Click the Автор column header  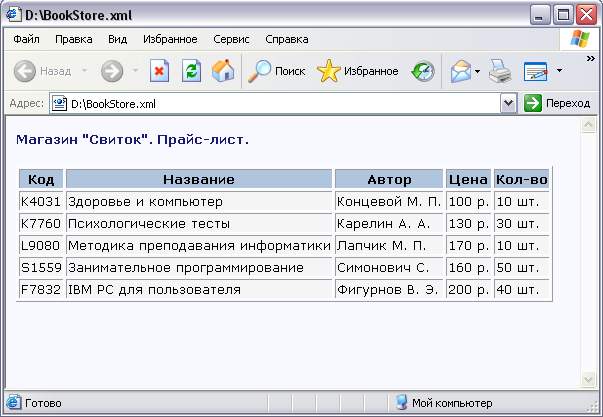pos(389,179)
